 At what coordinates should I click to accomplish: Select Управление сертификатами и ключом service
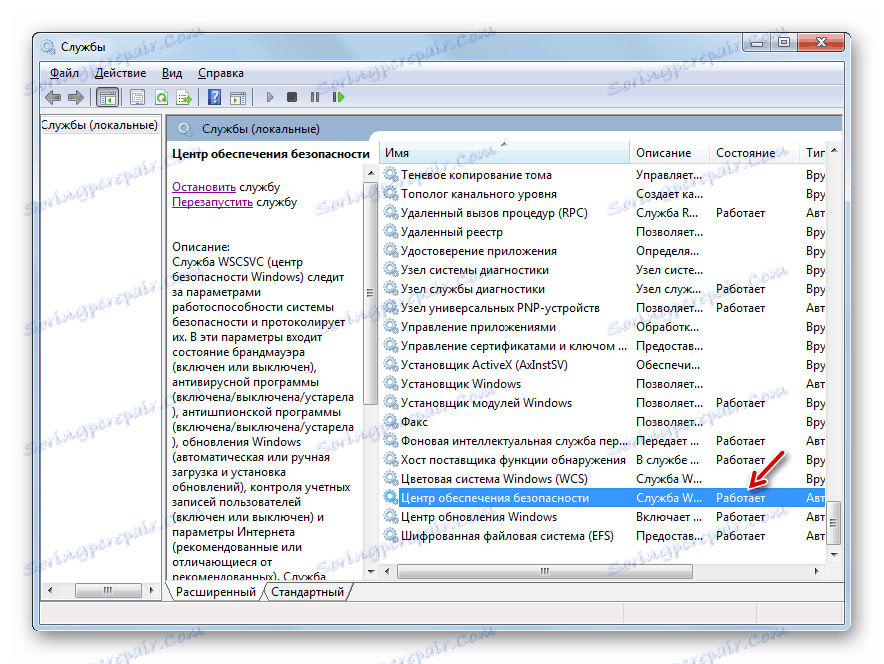click(603, 346)
